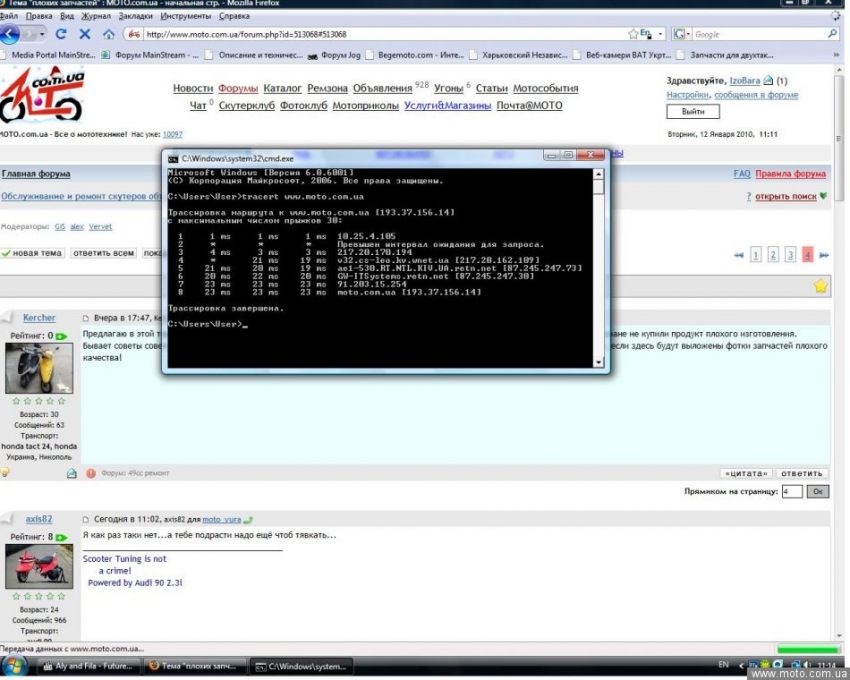Open the Begemoto.com bookmark
850x680 pixels.
pos(415,55)
